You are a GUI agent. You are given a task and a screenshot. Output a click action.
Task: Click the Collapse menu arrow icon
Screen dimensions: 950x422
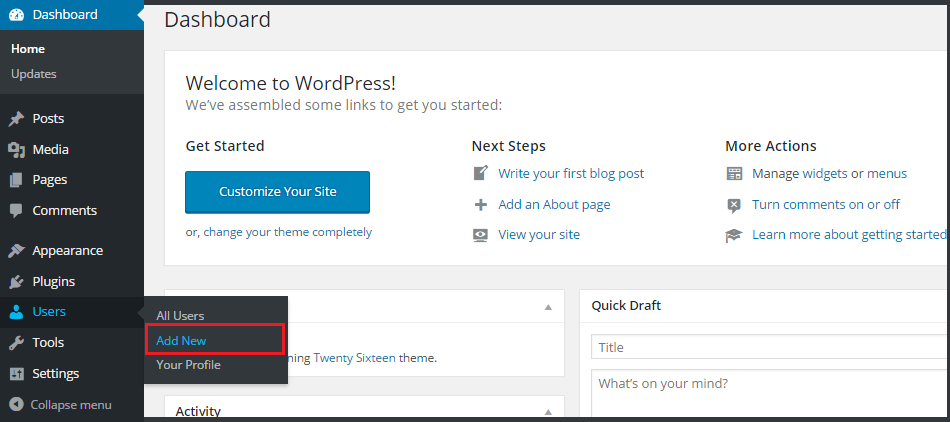coord(16,404)
